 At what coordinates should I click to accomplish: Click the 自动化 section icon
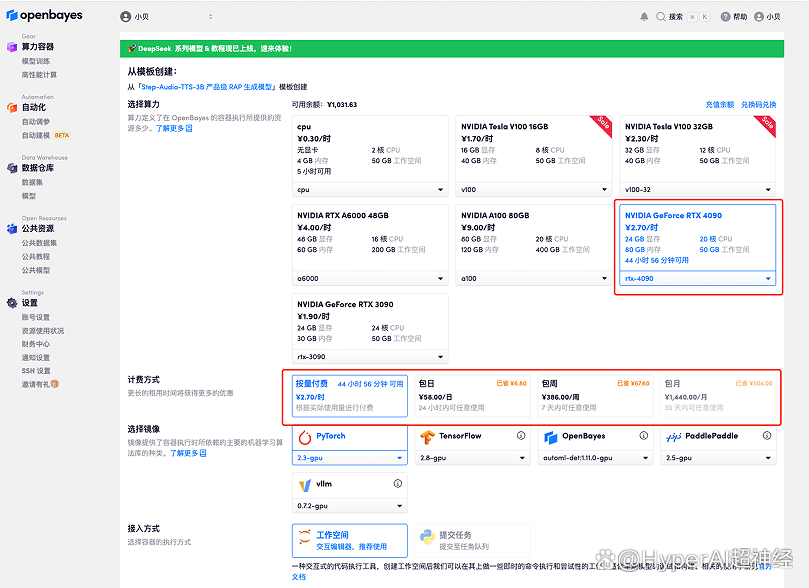click(x=12, y=108)
